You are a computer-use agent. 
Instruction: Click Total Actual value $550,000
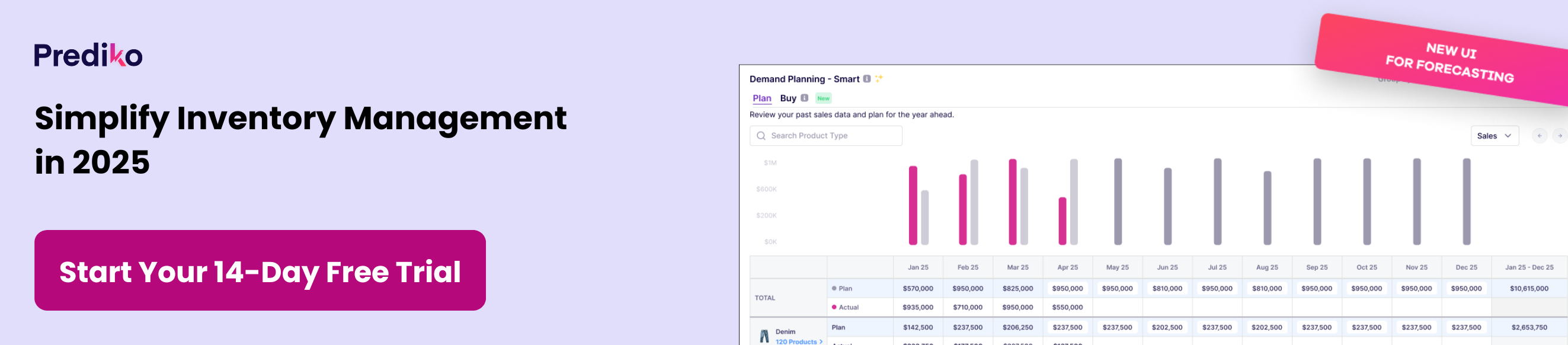point(1068,307)
